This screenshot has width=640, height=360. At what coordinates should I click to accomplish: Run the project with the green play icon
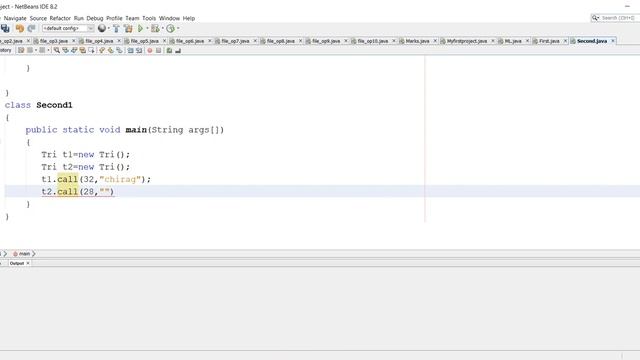[140, 29]
